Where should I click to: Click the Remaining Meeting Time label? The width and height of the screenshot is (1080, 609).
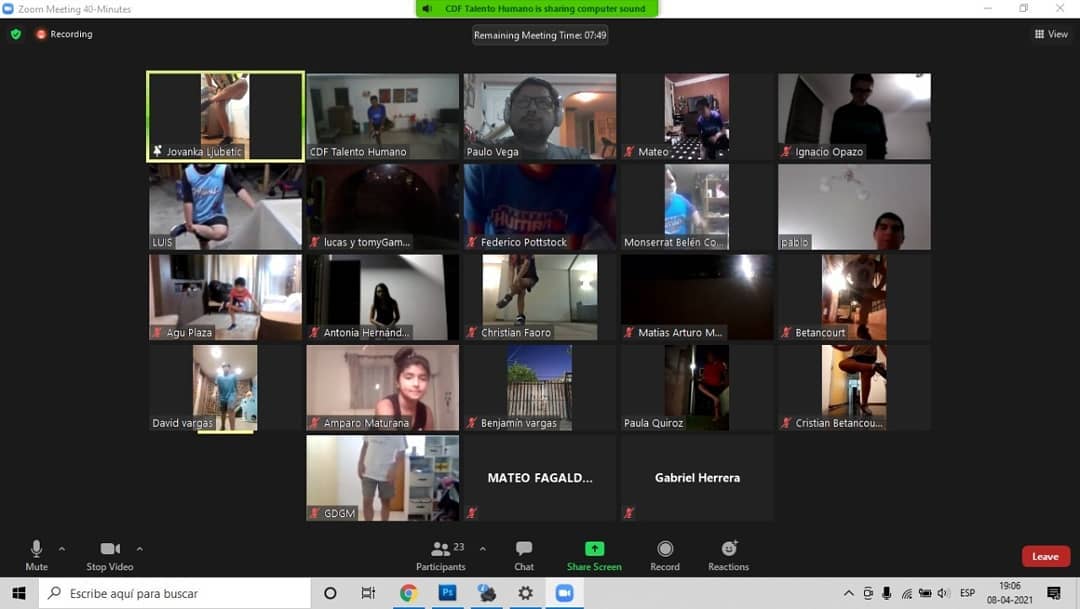point(540,35)
